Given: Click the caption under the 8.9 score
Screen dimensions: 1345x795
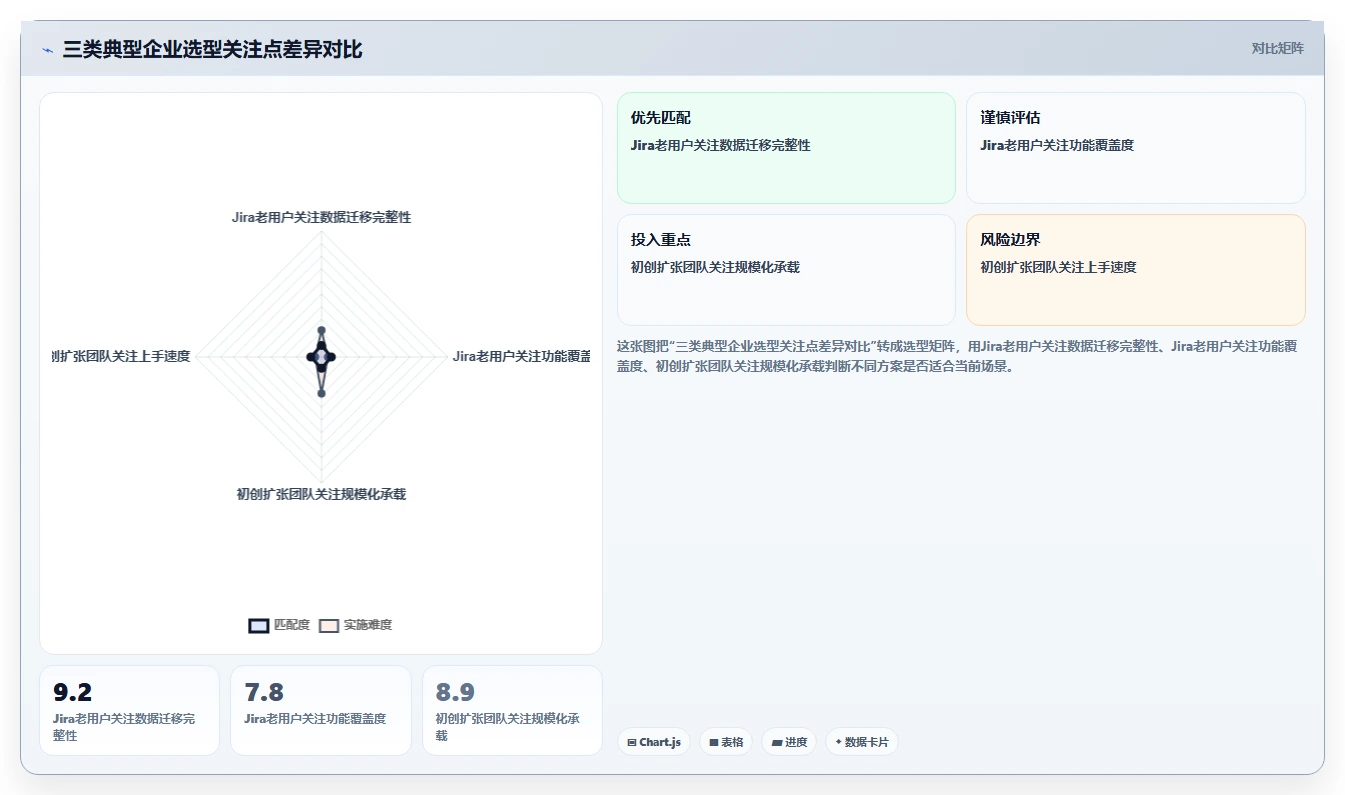Looking at the screenshot, I should click(507, 727).
